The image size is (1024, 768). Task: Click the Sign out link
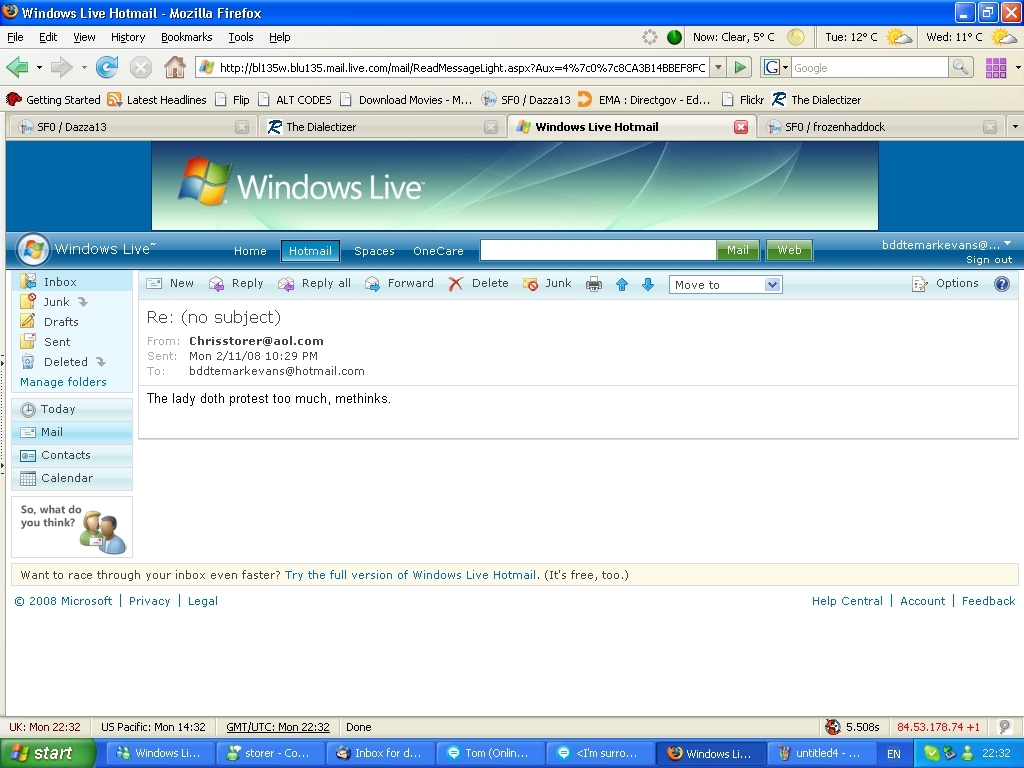click(988, 260)
